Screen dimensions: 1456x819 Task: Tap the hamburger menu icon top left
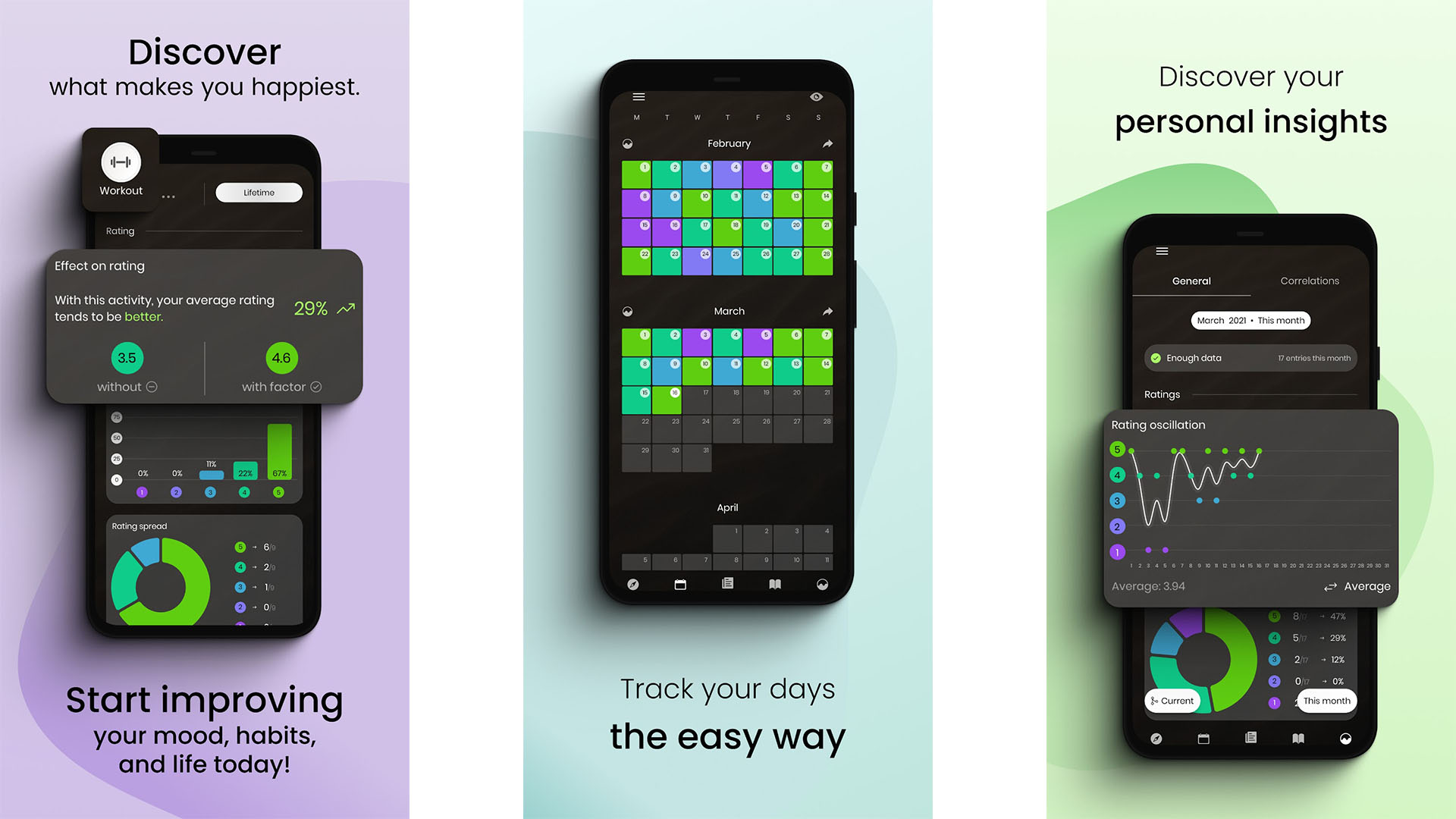point(637,96)
